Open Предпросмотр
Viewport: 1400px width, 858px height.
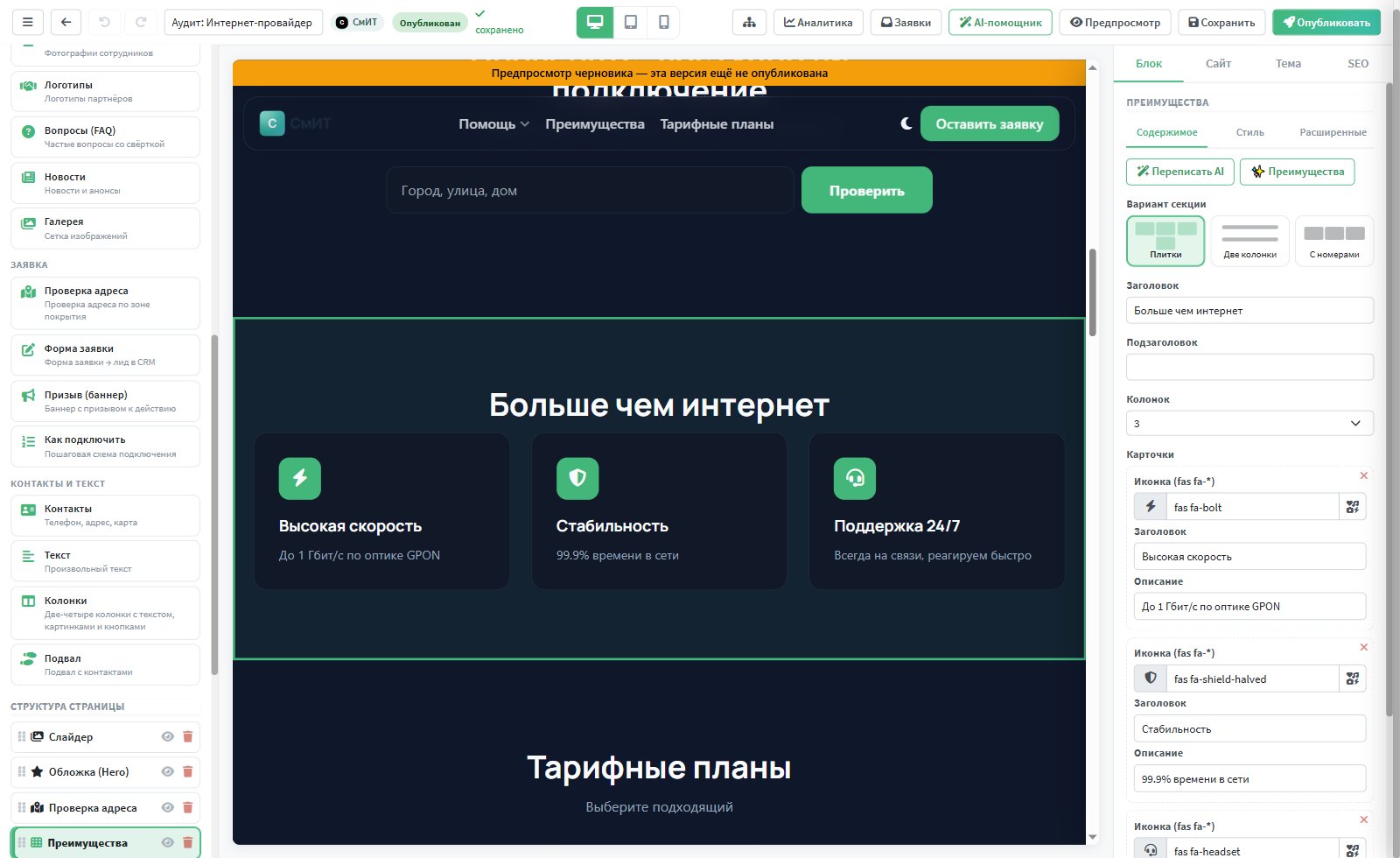(1115, 23)
